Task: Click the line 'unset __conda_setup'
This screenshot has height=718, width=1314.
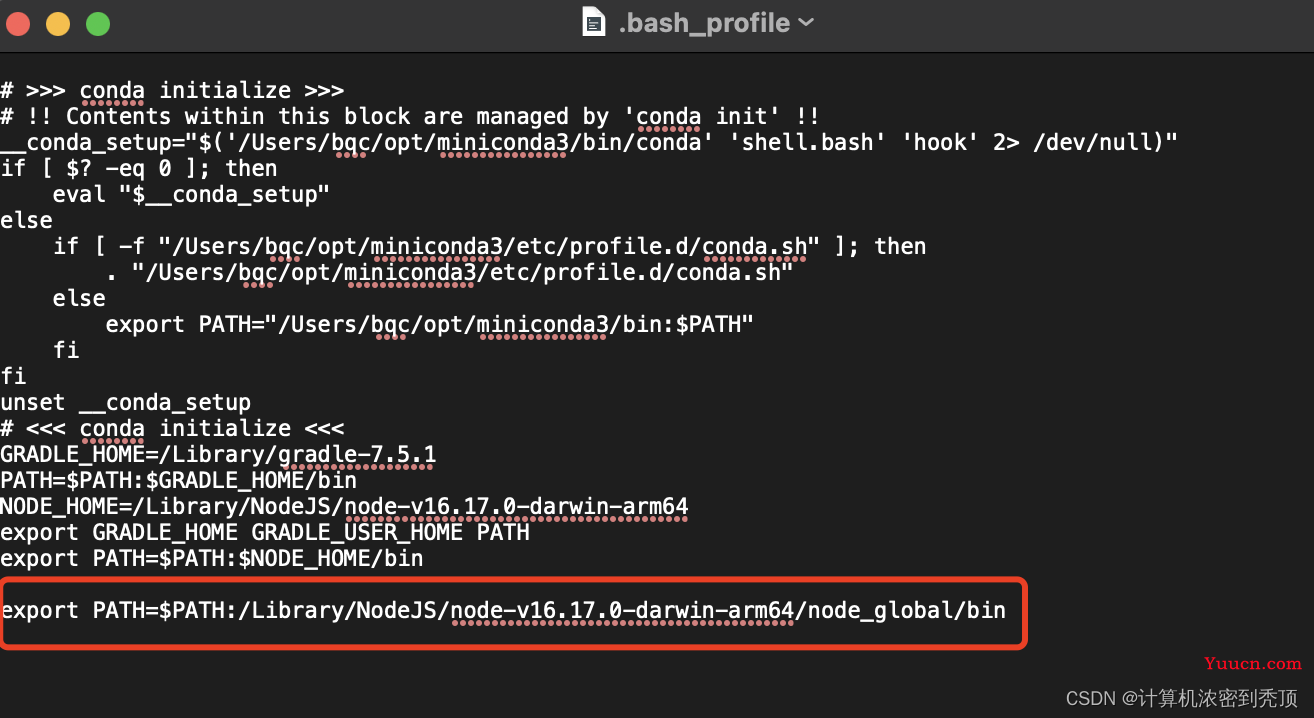Action: pyautogui.click(x=126, y=402)
